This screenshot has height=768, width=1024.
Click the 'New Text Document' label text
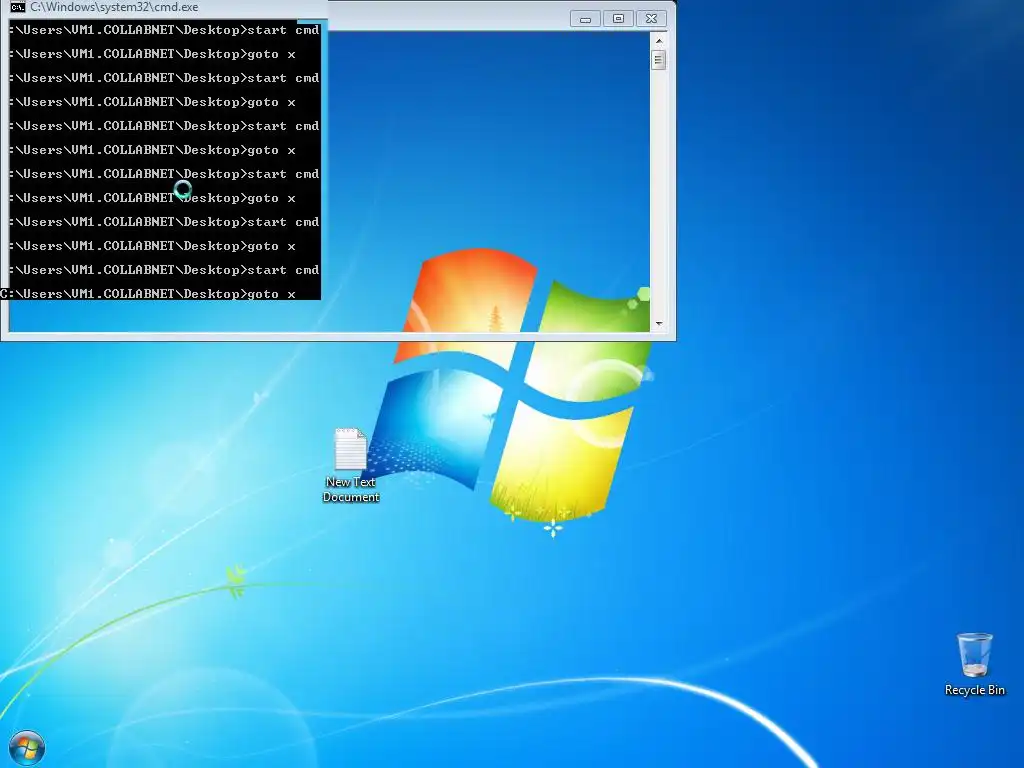pos(351,489)
